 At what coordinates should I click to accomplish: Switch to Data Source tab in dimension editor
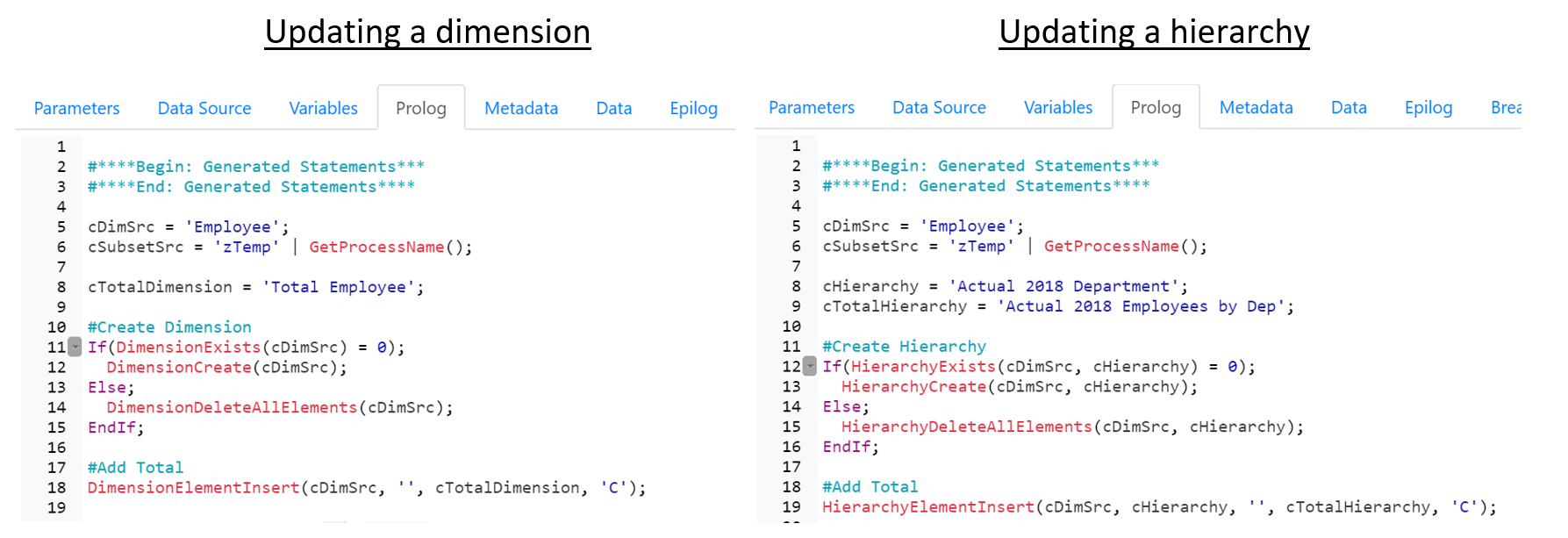pos(204,108)
